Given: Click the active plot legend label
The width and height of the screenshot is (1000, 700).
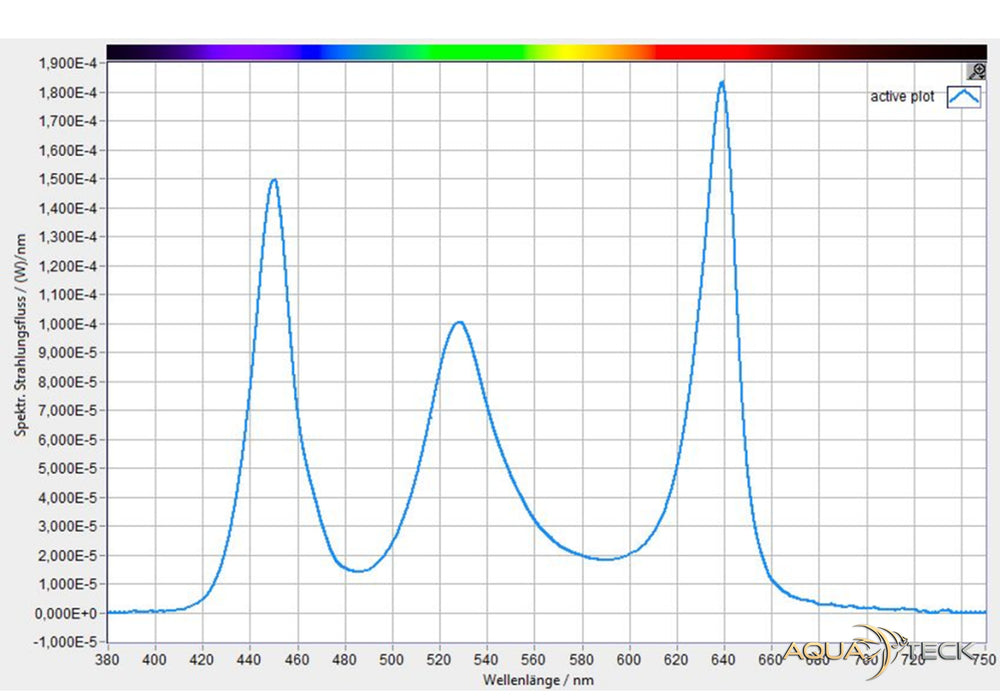Looking at the screenshot, I should pyautogui.click(x=901, y=97).
